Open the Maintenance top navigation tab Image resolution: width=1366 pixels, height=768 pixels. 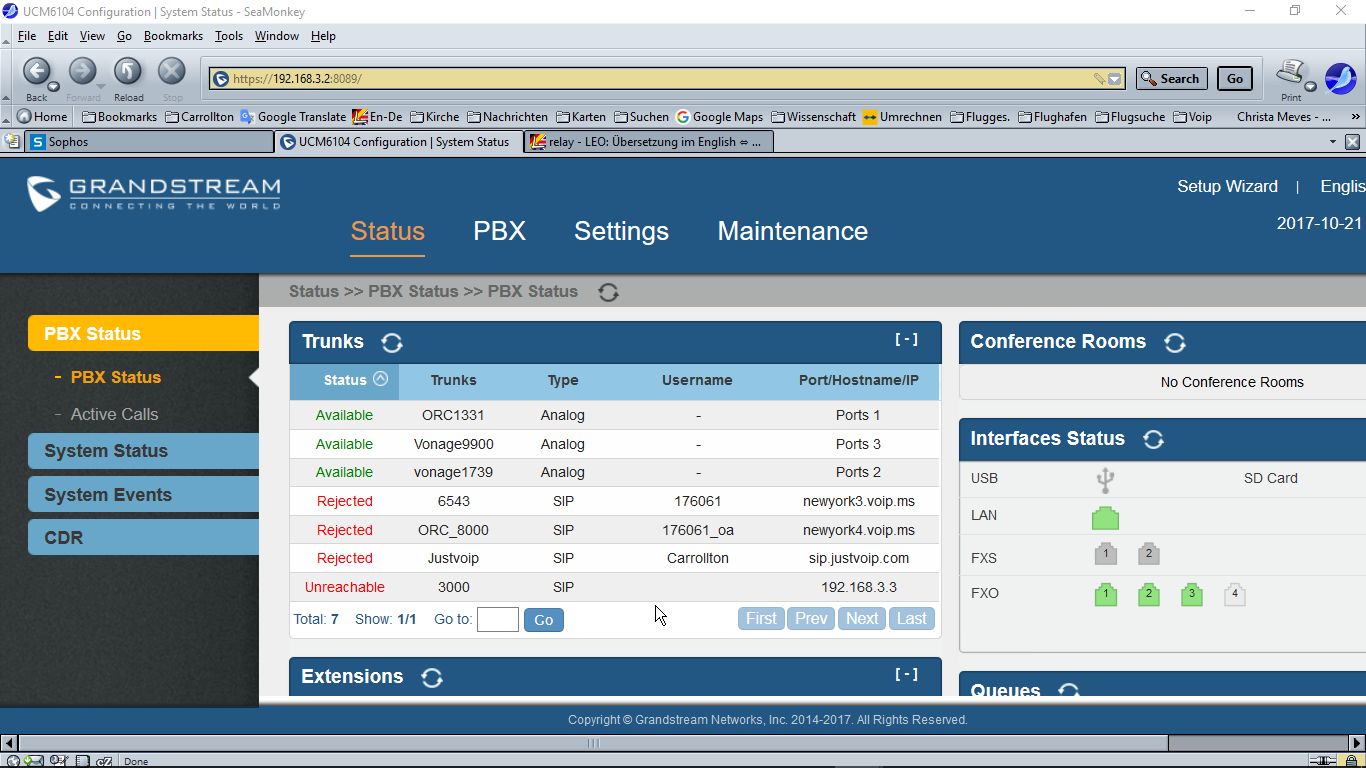point(792,231)
